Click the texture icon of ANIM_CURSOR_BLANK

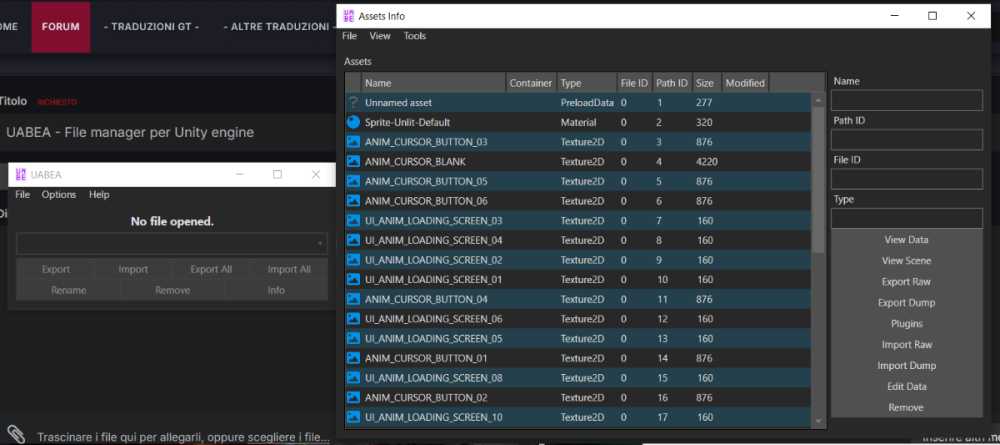[353, 161]
